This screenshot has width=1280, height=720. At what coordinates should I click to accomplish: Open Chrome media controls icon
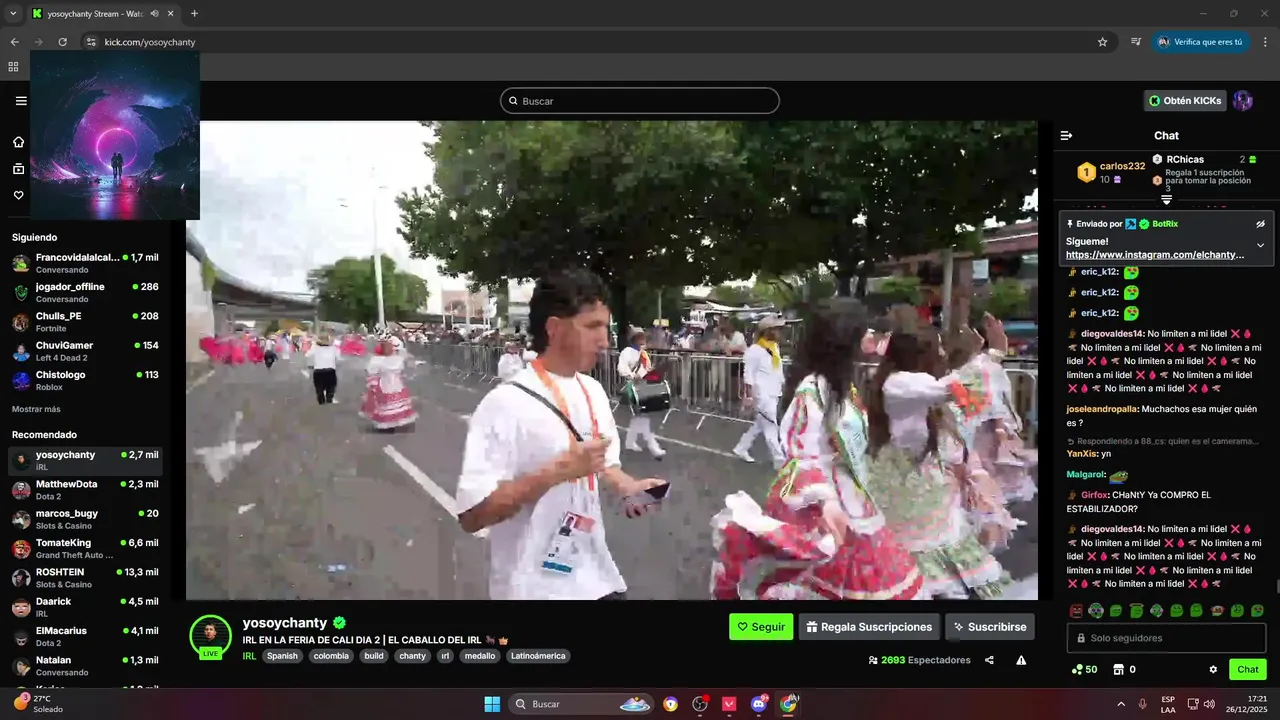tap(1136, 42)
